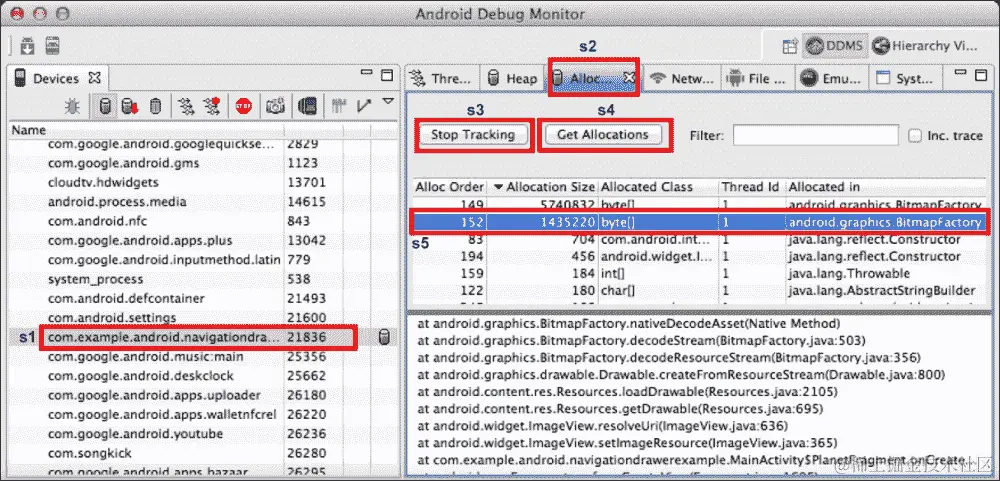The height and width of the screenshot is (481, 1000).
Task: Switch to the Hierarchy View perspective
Action: (925, 46)
